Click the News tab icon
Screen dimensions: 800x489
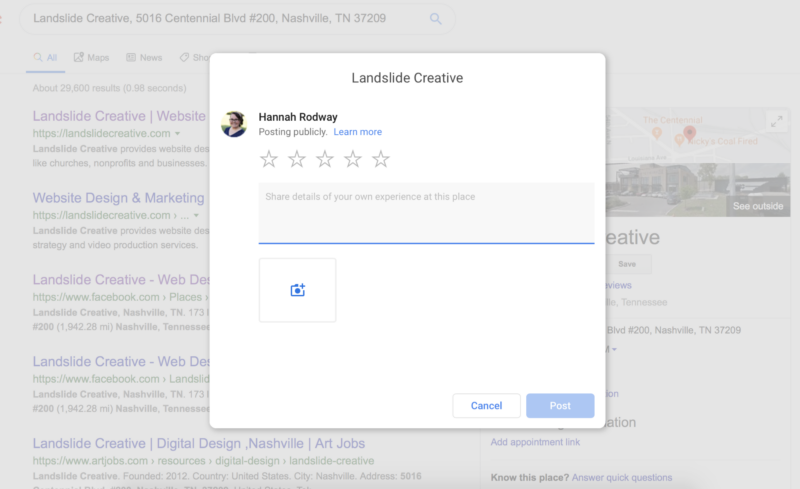[x=131, y=57]
